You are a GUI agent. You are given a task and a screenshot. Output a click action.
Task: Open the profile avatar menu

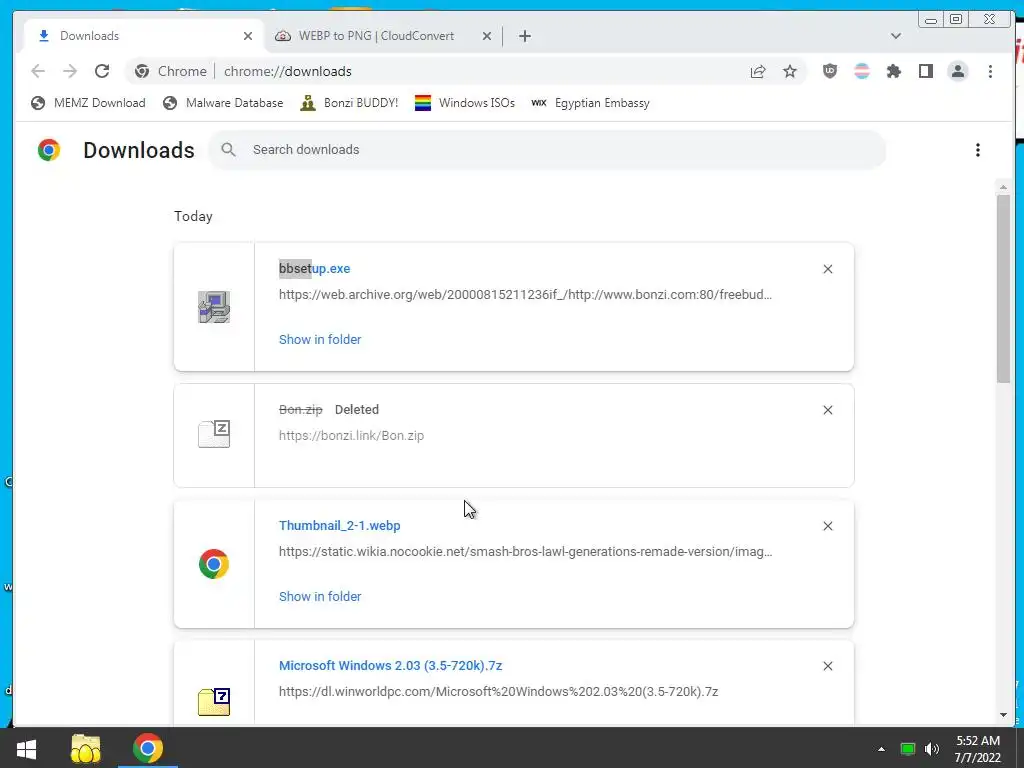[958, 71]
